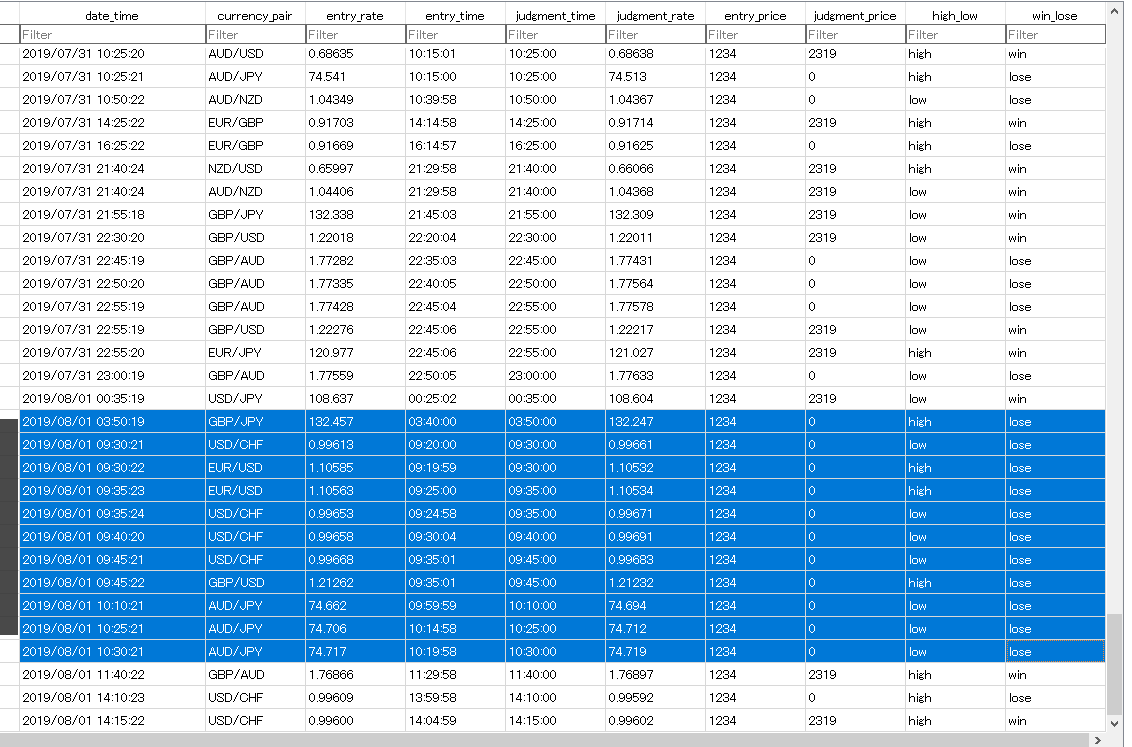
Task: Focus the entry_rate filter field
Action: coord(355,35)
